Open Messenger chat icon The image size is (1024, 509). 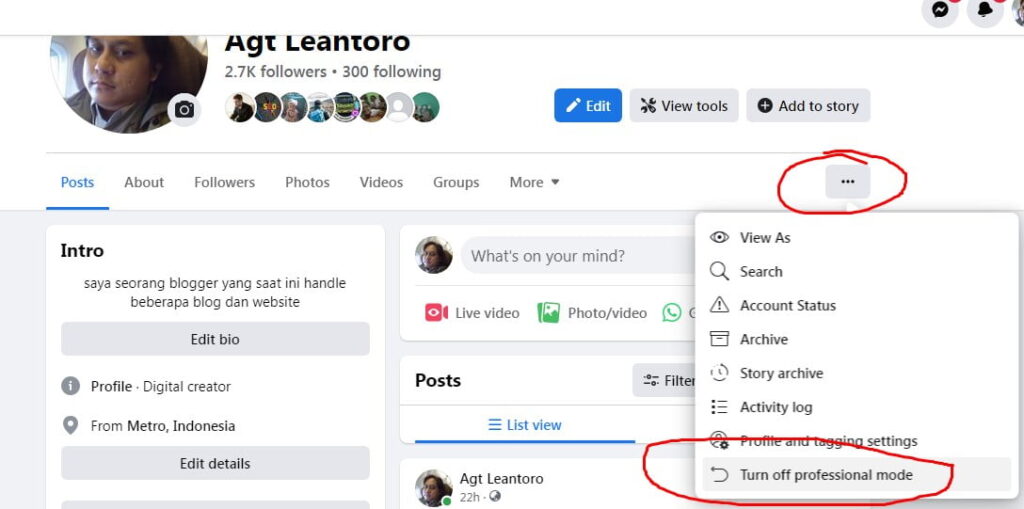940,10
